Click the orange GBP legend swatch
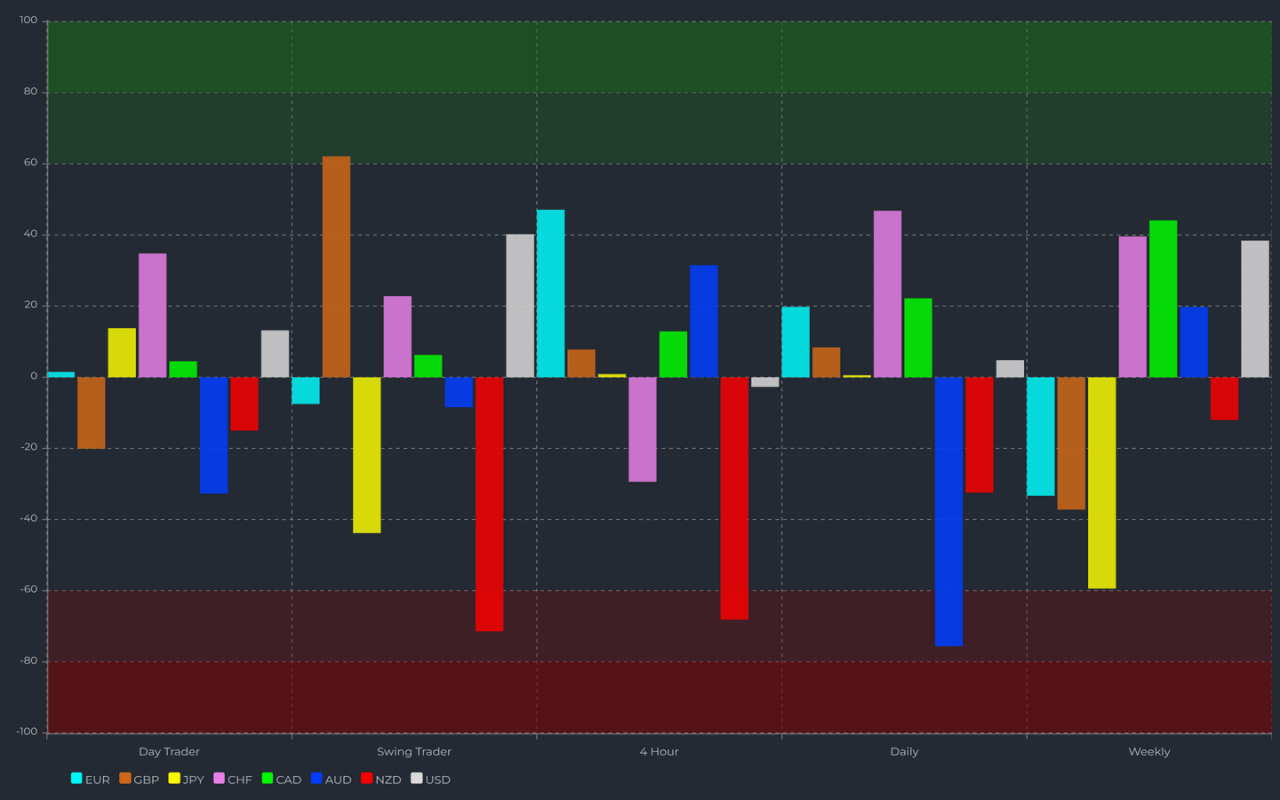1280x800 pixels. pyautogui.click(x=124, y=779)
